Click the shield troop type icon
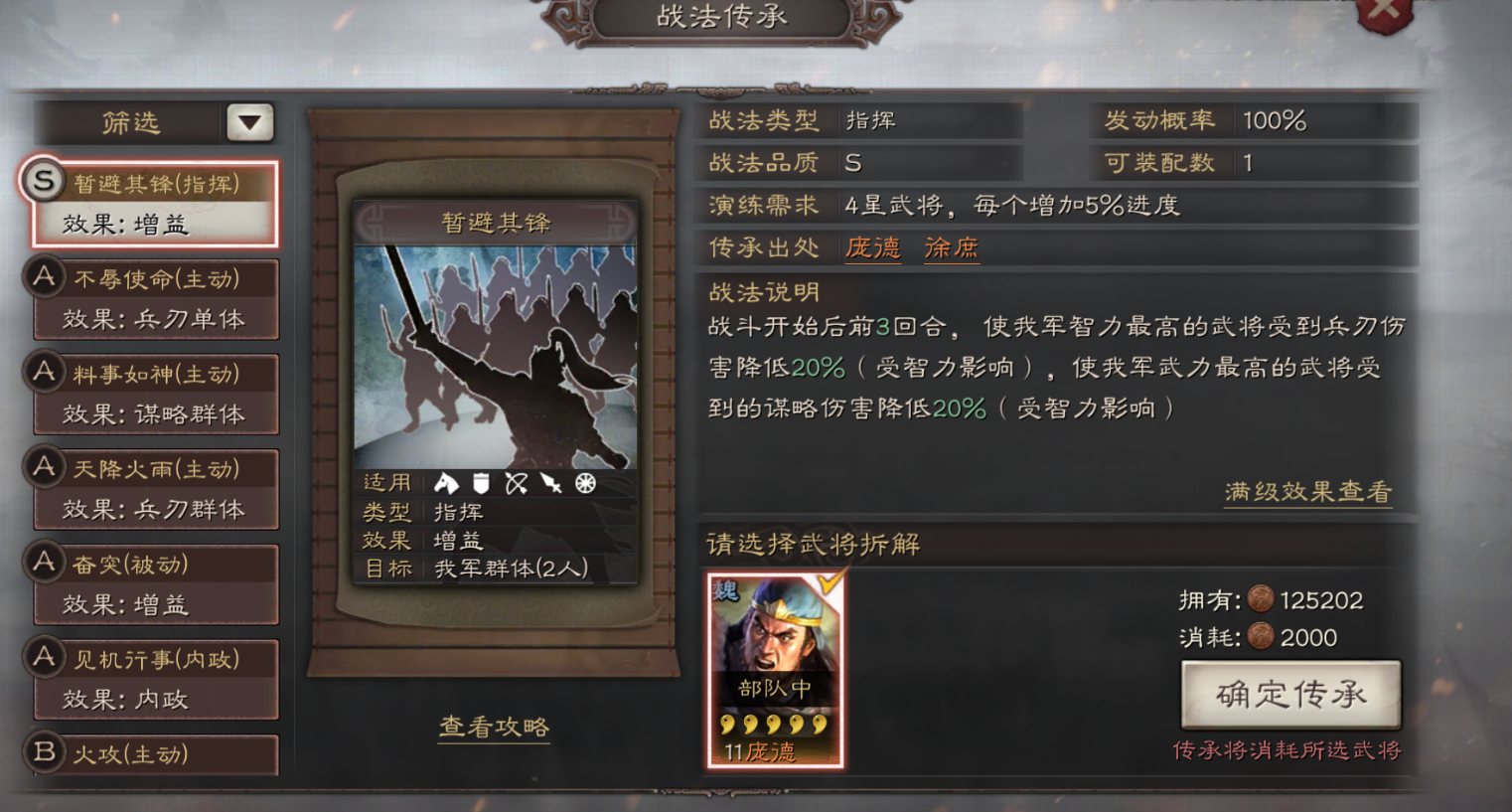 [x=481, y=483]
